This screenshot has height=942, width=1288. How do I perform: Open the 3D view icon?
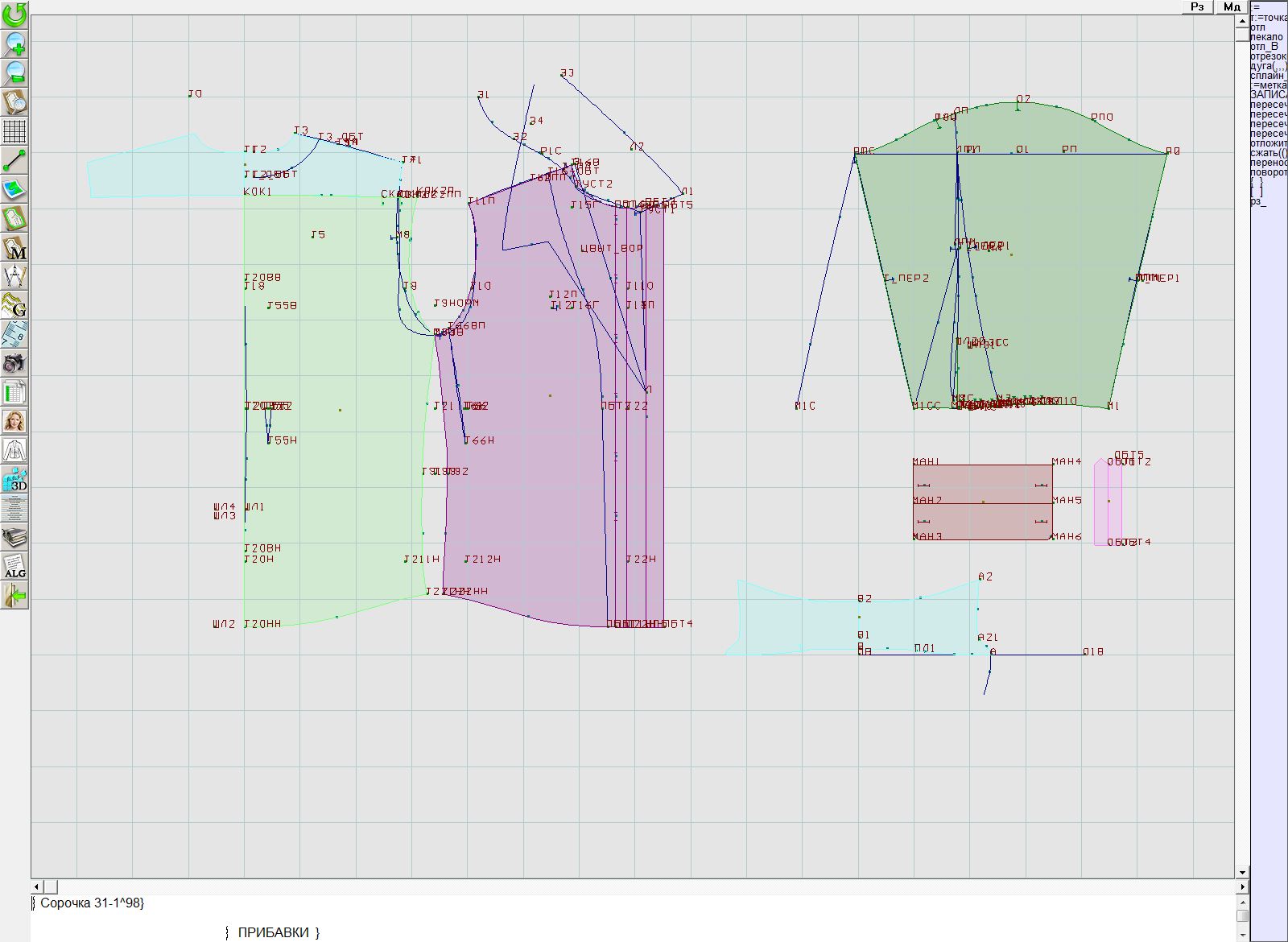[x=14, y=479]
